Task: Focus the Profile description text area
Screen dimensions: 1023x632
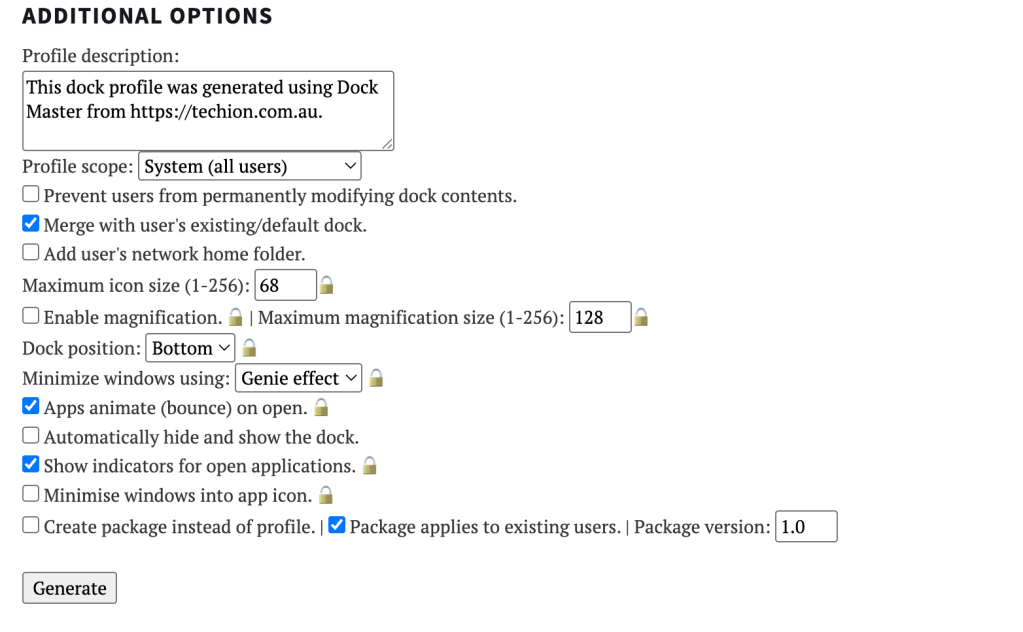Action: pyautogui.click(x=208, y=110)
